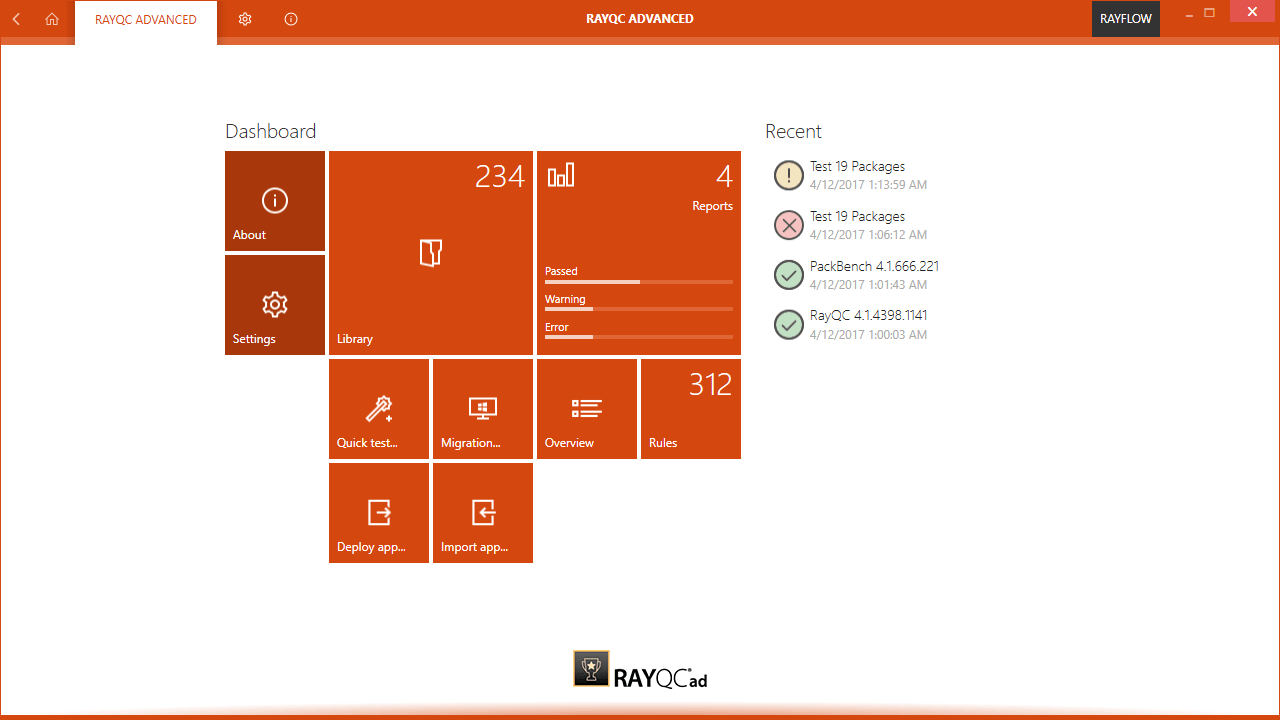Launch the Quick test wizard tile

(x=379, y=409)
